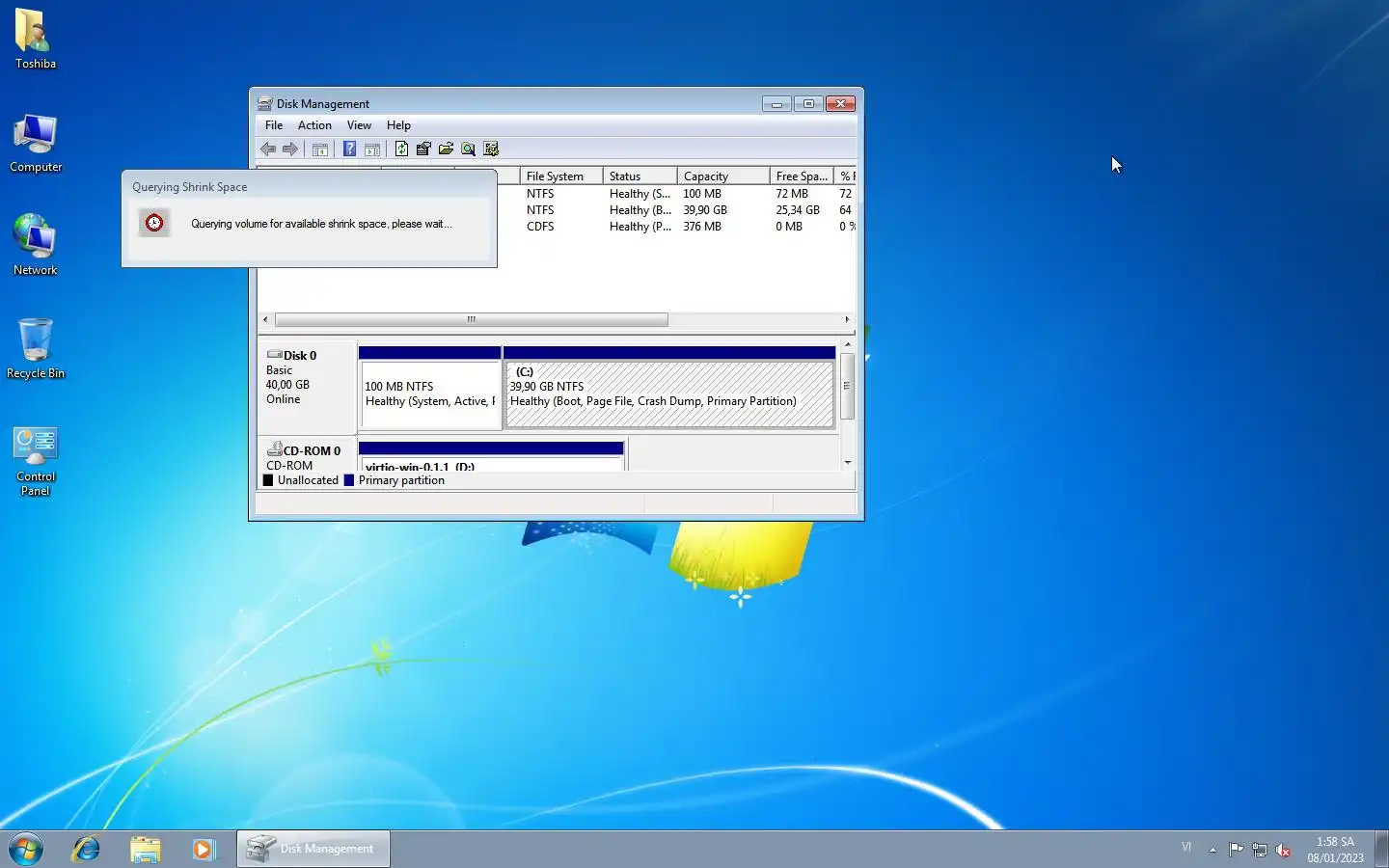Image resolution: width=1389 pixels, height=868 pixels.
Task: Click the black Unallocated legend swatch
Action: click(268, 480)
